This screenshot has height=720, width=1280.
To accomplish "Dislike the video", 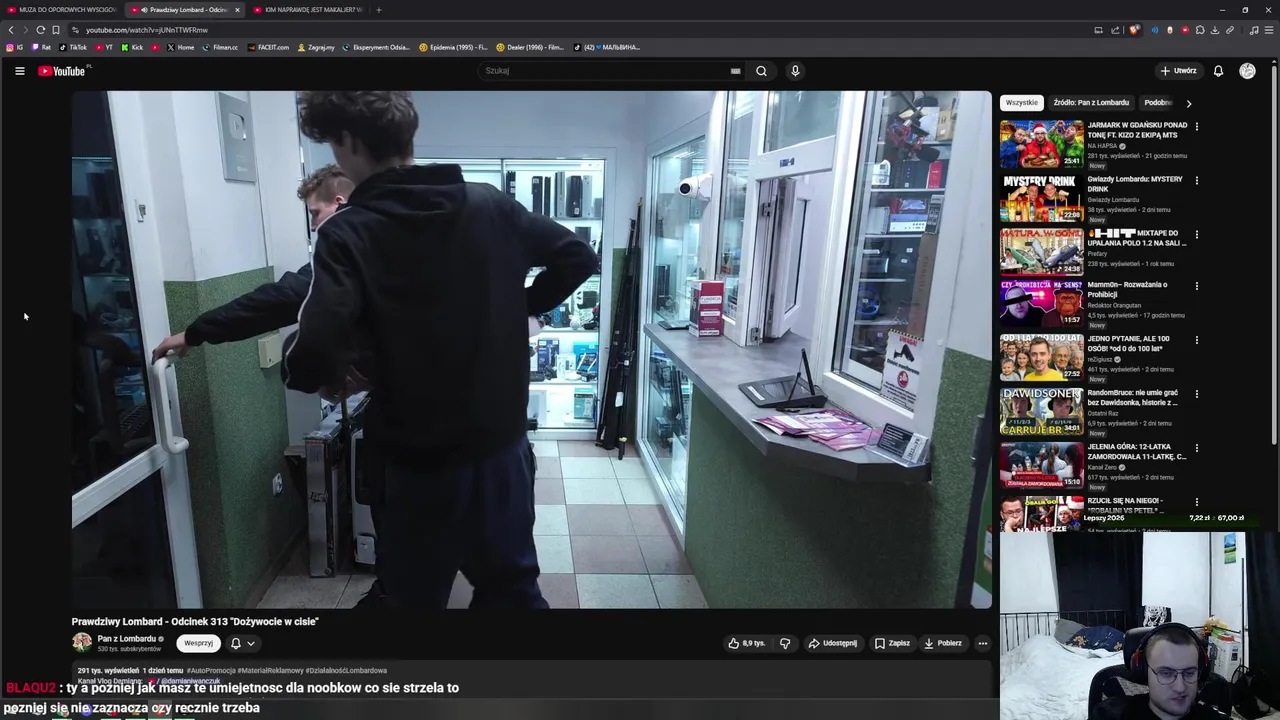I will tap(785, 643).
